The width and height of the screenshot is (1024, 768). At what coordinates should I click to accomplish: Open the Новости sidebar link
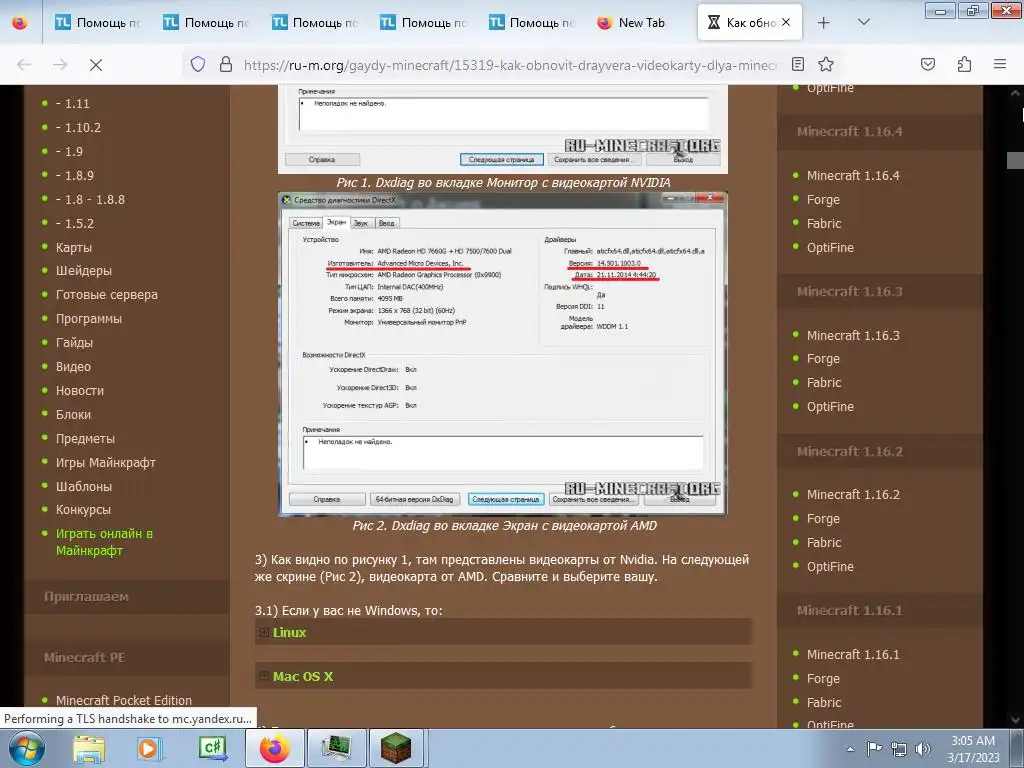[80, 391]
